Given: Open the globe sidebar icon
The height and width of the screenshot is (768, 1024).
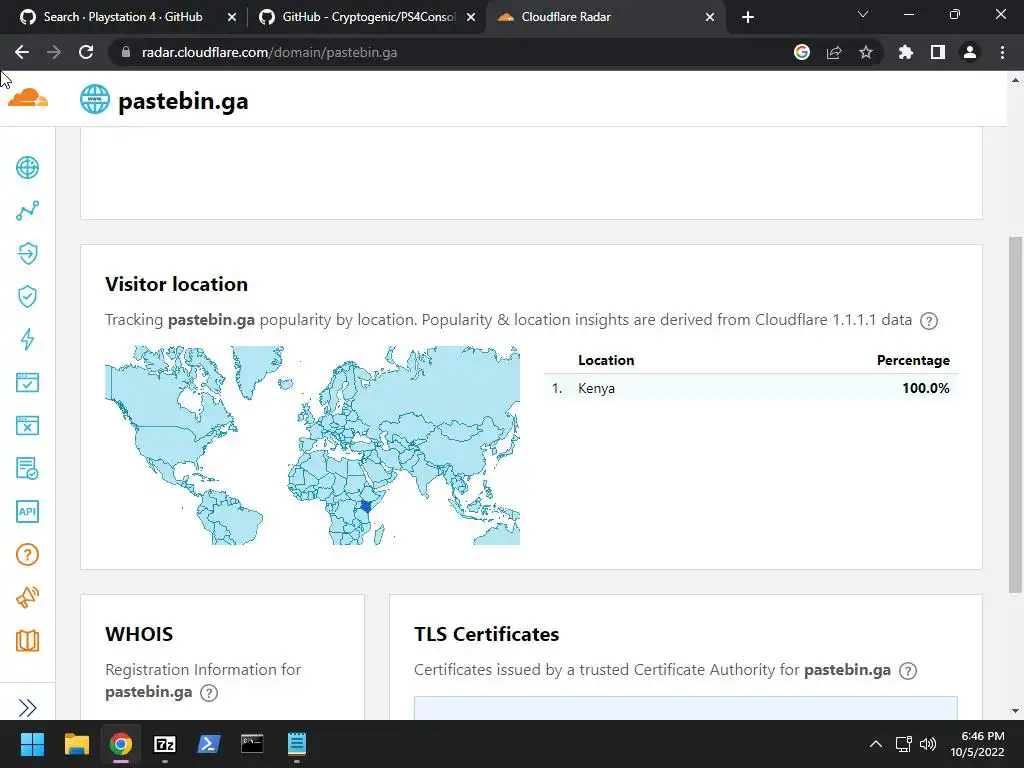Looking at the screenshot, I should tap(27, 167).
